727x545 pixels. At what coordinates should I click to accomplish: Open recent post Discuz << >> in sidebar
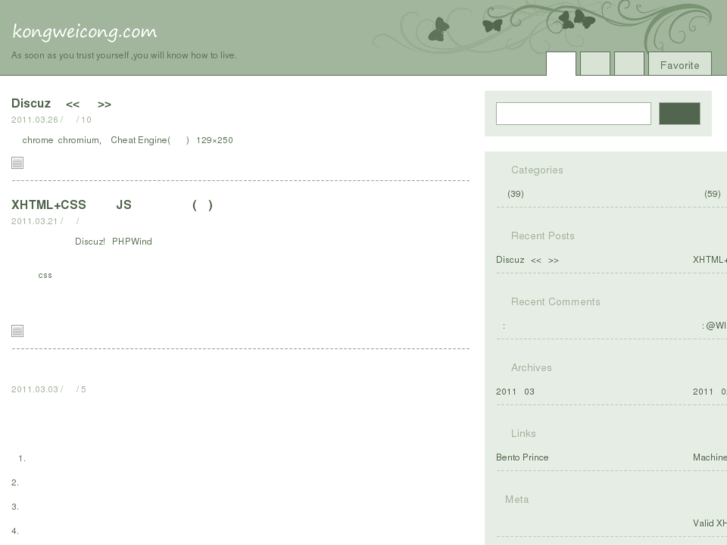coord(527,260)
